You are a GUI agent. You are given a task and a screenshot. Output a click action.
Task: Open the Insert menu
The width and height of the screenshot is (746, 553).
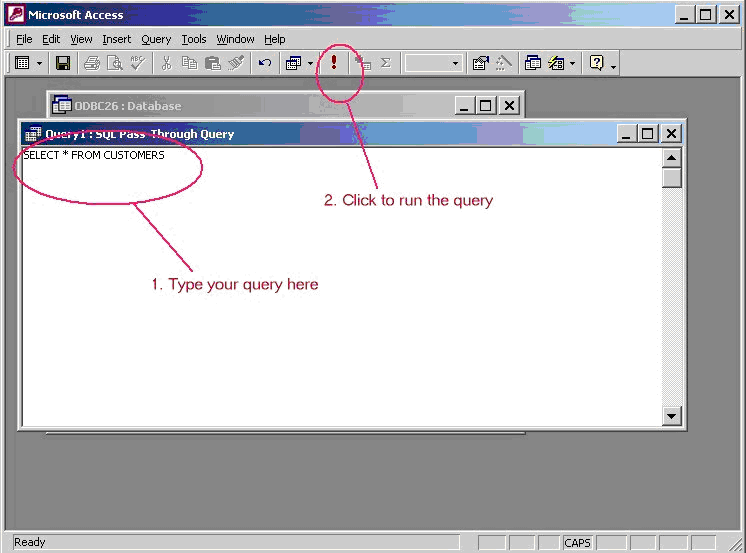click(117, 39)
